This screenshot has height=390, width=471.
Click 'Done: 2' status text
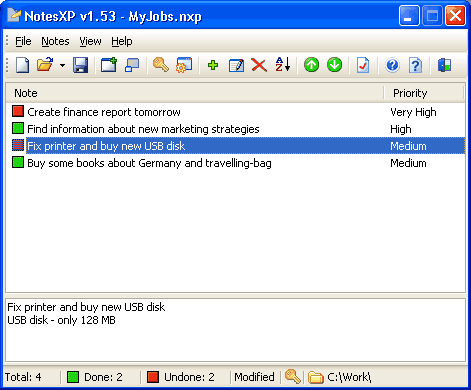tap(103, 377)
